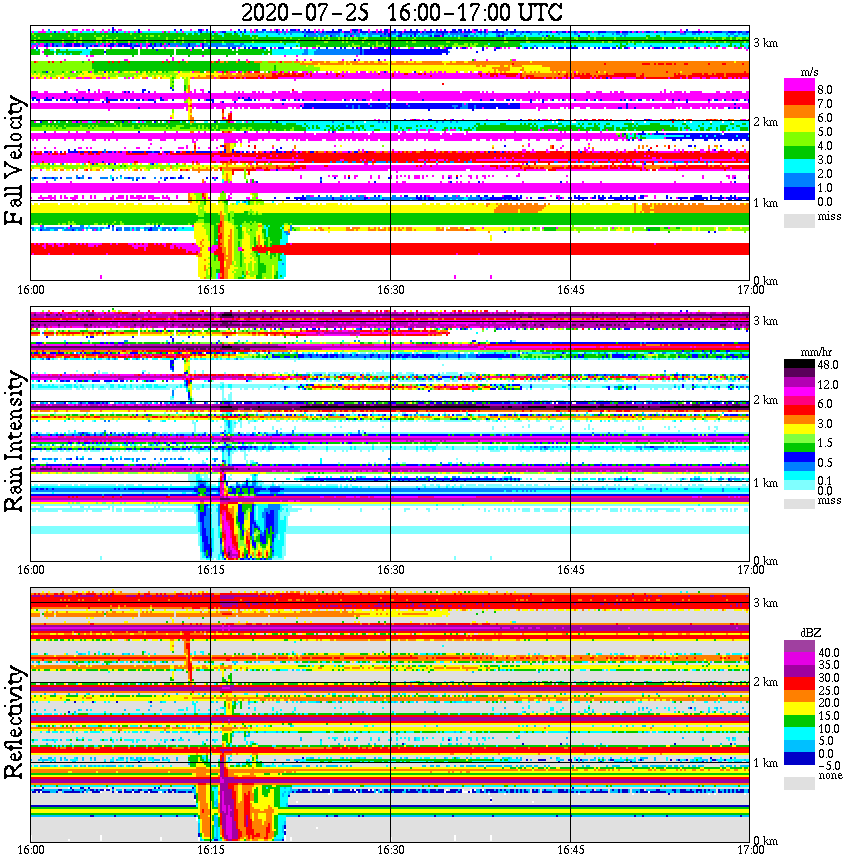The height and width of the screenshot is (868, 850).
Task: Click "16:30" tick under Fall Velocity panel
Action: (x=390, y=290)
